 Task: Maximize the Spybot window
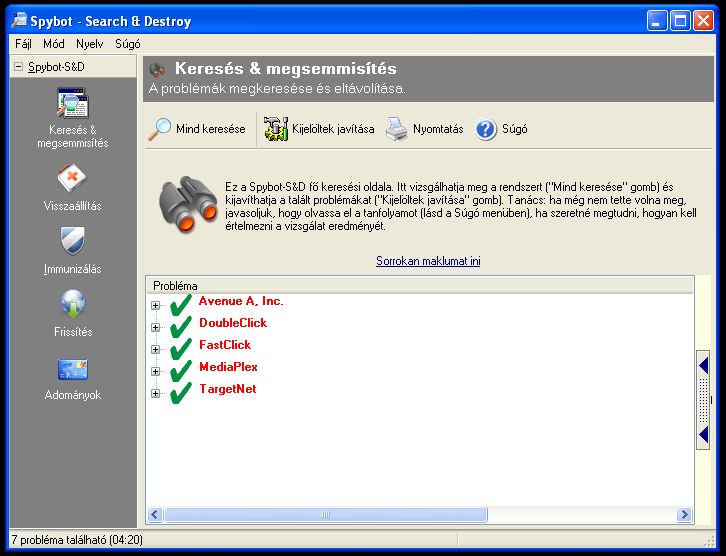pos(680,21)
